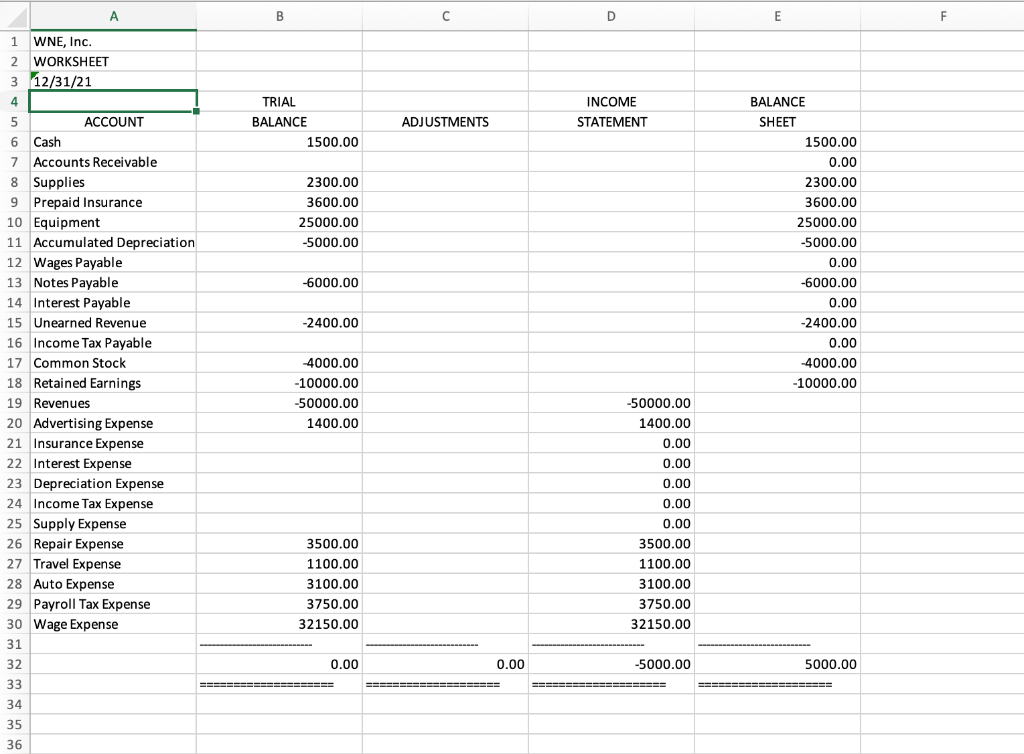Click the 'STATEMENT' header cell
The height and width of the screenshot is (754, 1024).
611,122
